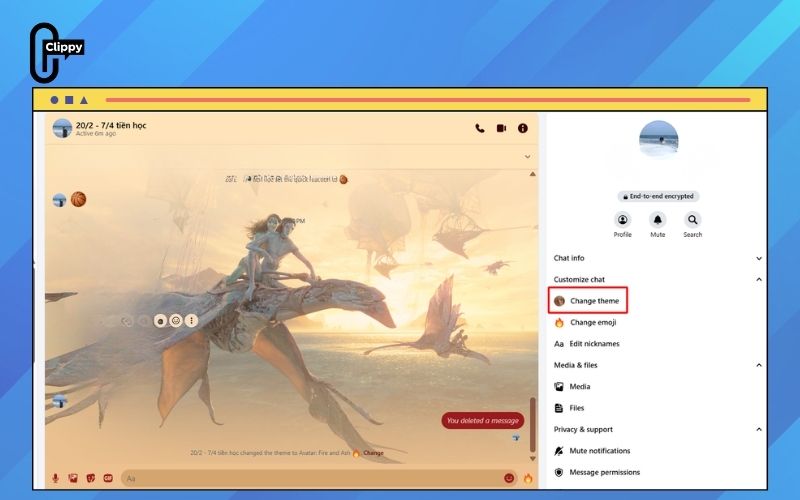Click the chat scrollbar up arrow
This screenshot has height=500, width=800.
point(533,174)
